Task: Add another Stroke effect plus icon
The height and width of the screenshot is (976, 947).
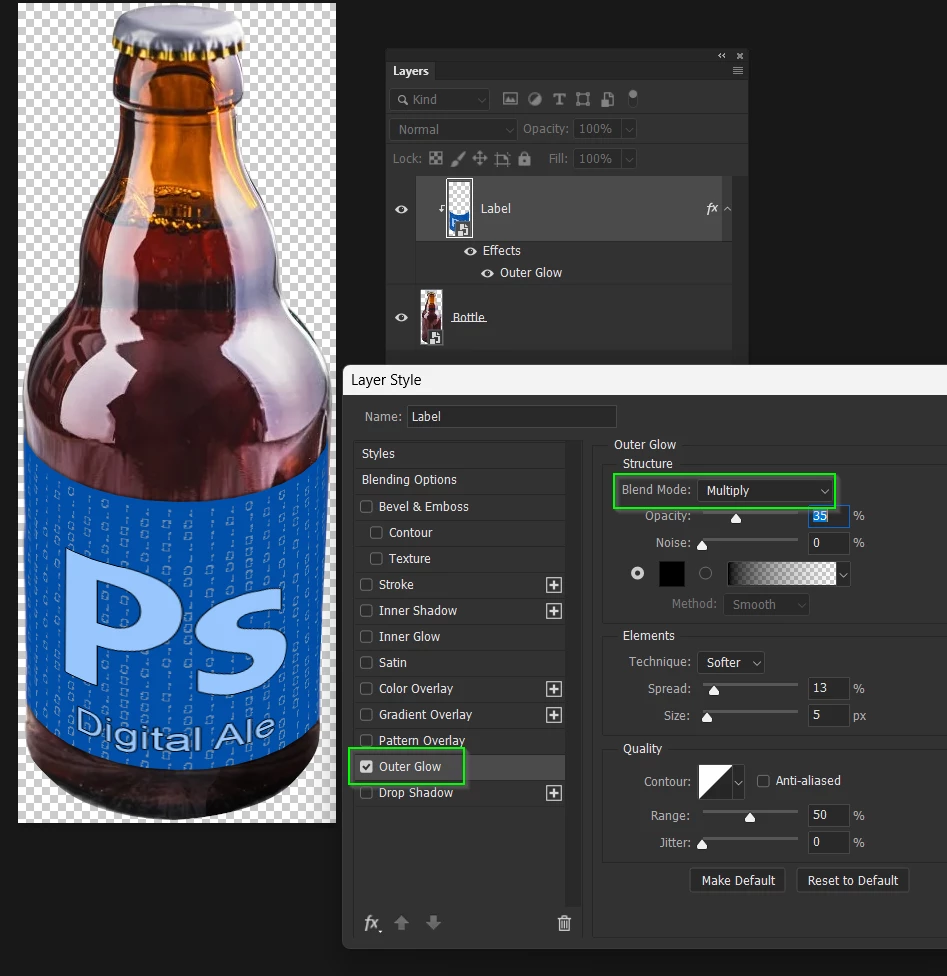Action: (554, 584)
